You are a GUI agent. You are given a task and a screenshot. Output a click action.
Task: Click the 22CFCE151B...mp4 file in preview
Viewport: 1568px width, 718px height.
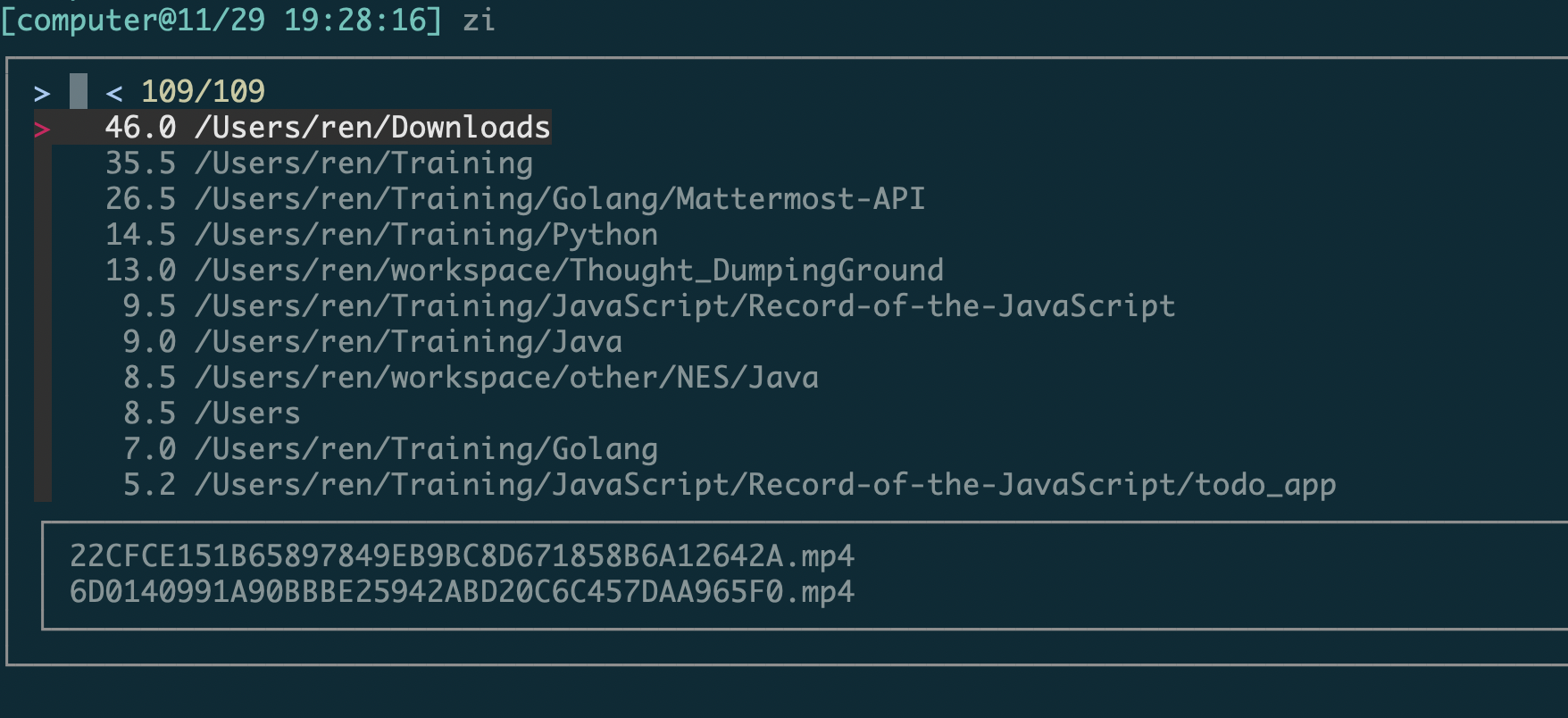coord(462,556)
